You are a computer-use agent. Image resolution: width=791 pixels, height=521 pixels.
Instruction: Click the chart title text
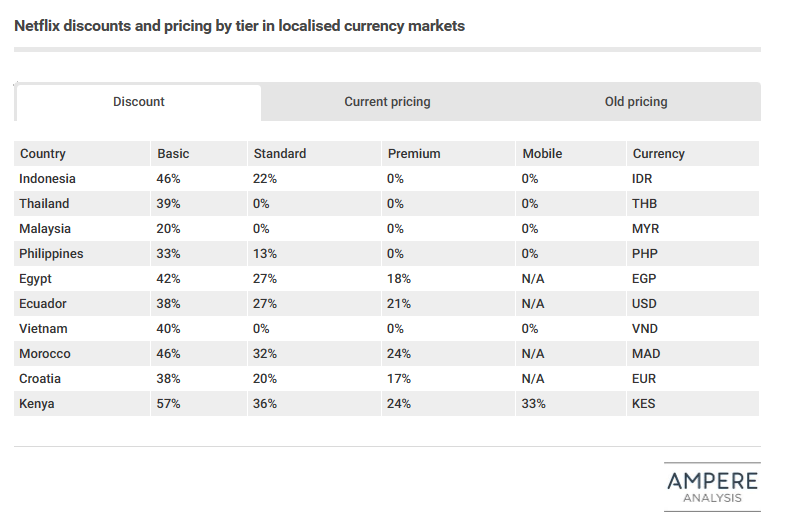[x=240, y=26]
